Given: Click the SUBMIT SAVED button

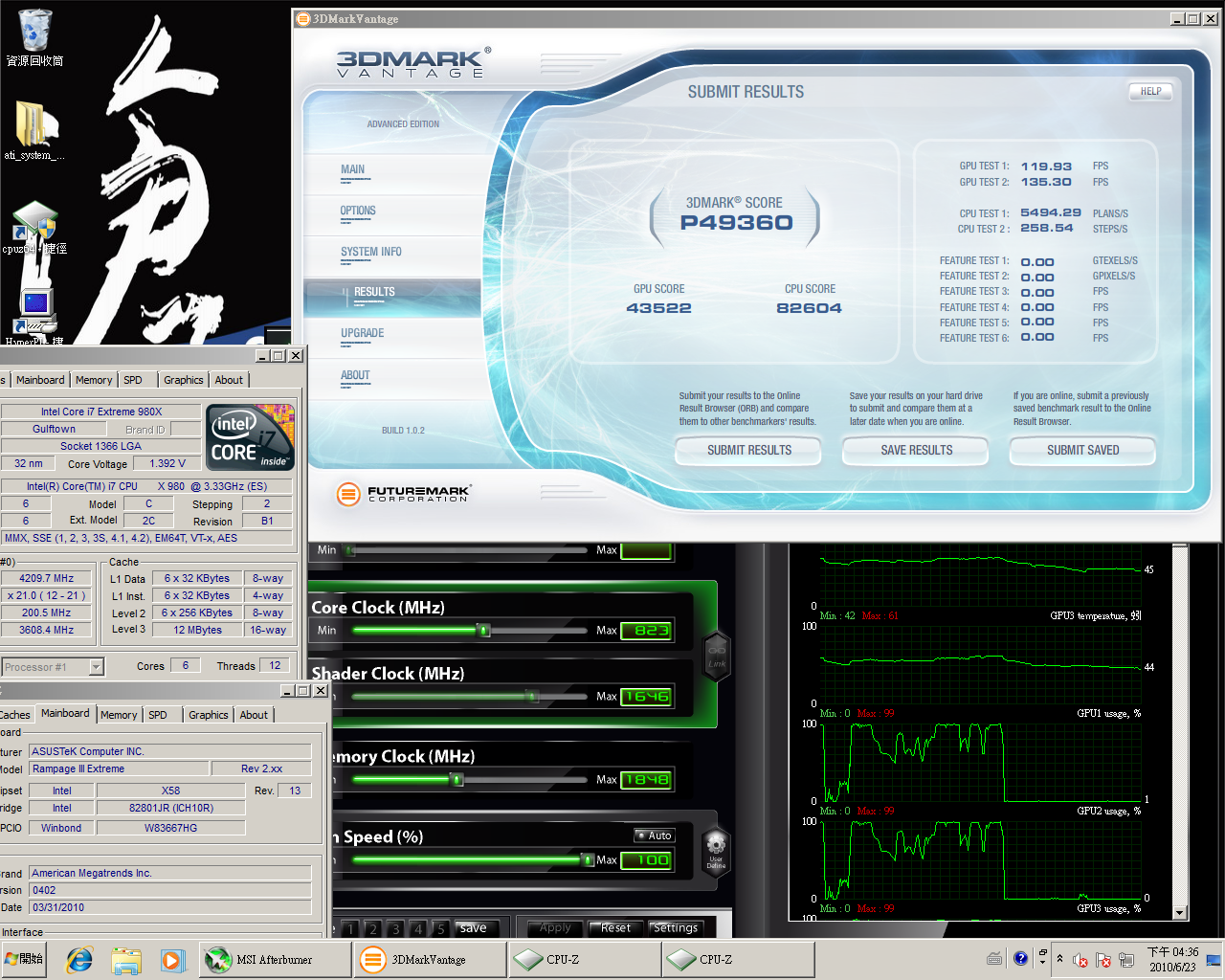Looking at the screenshot, I should point(1082,450).
